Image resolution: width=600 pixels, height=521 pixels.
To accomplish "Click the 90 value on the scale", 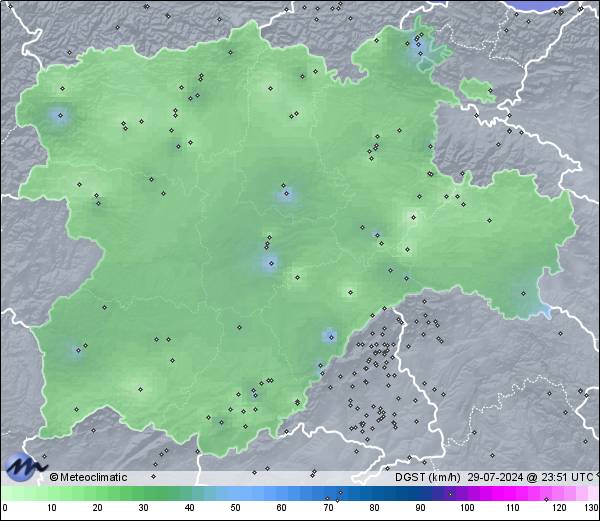I will (420, 508).
